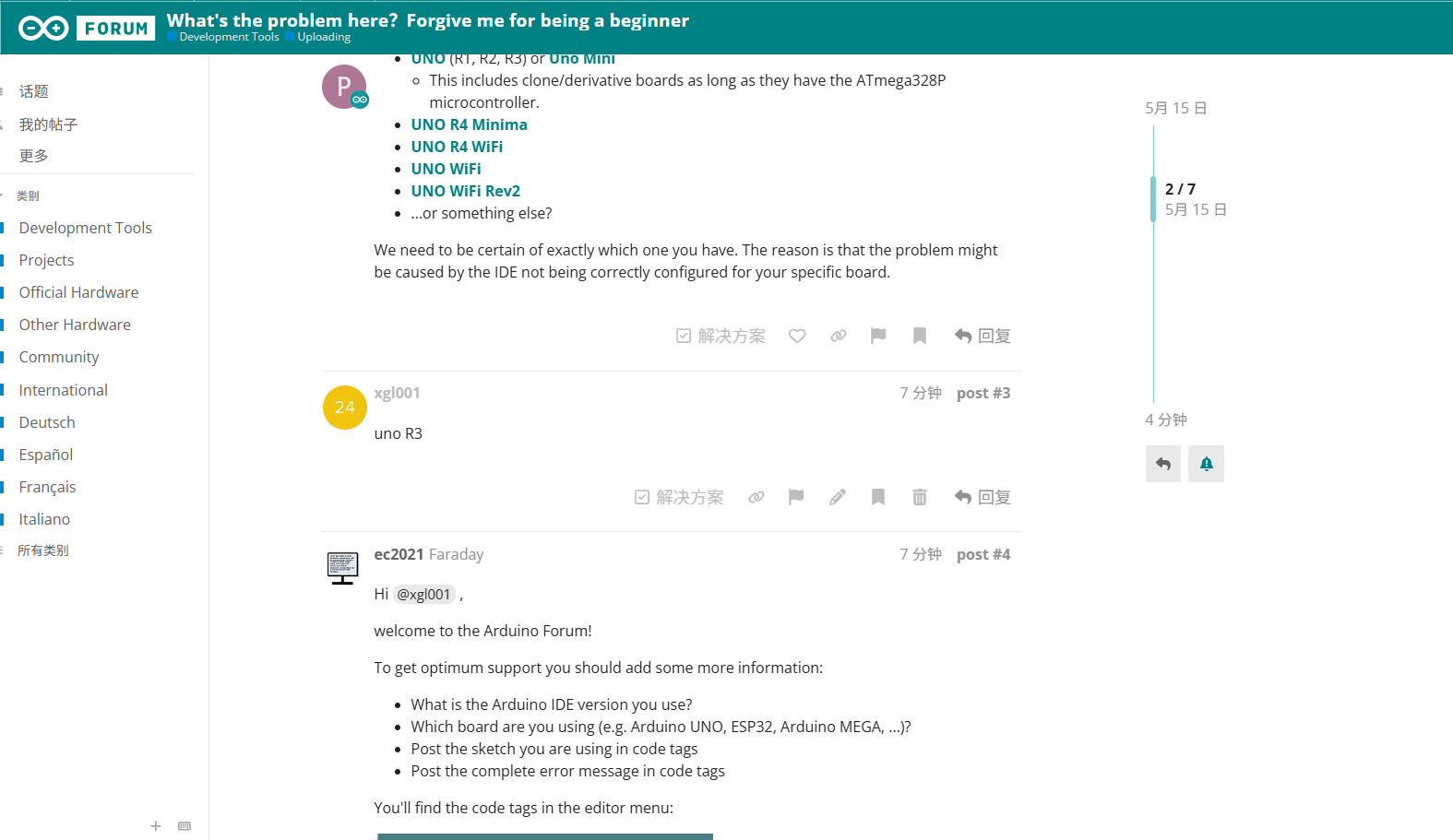Flag post #3 by xgl001
This screenshot has width=1453, height=840.
point(796,497)
